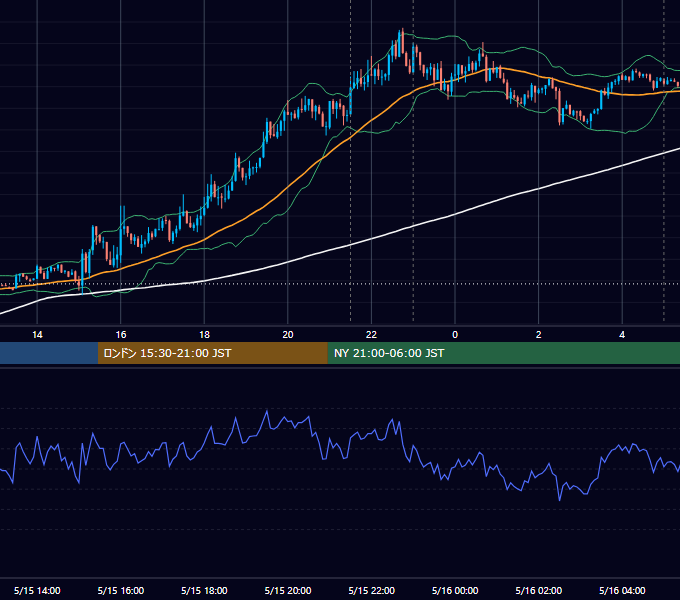The height and width of the screenshot is (600, 680).
Task: Click the oscillator's highest peak near 19:30
Action: point(267,411)
